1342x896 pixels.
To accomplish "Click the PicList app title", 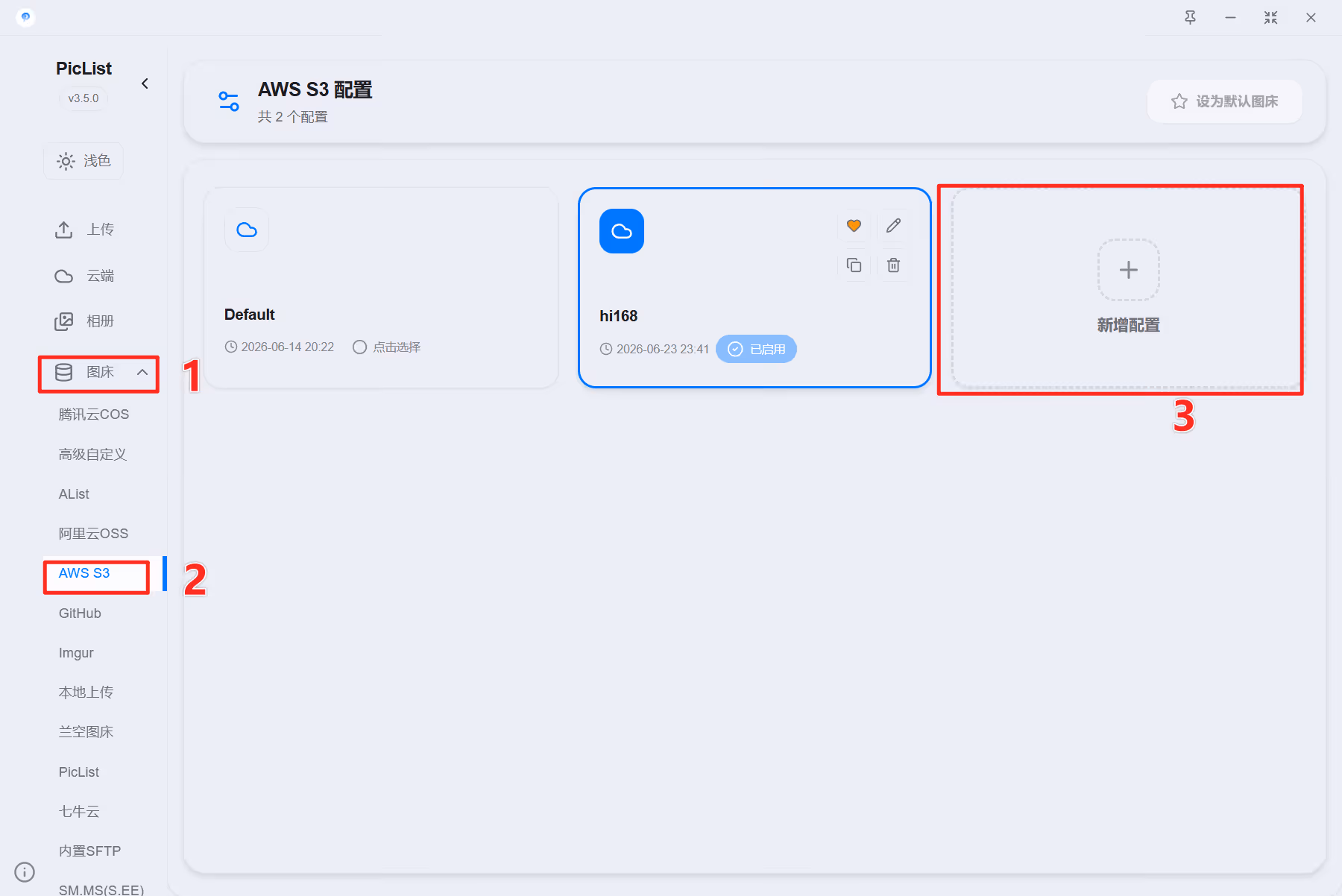I will pyautogui.click(x=84, y=69).
